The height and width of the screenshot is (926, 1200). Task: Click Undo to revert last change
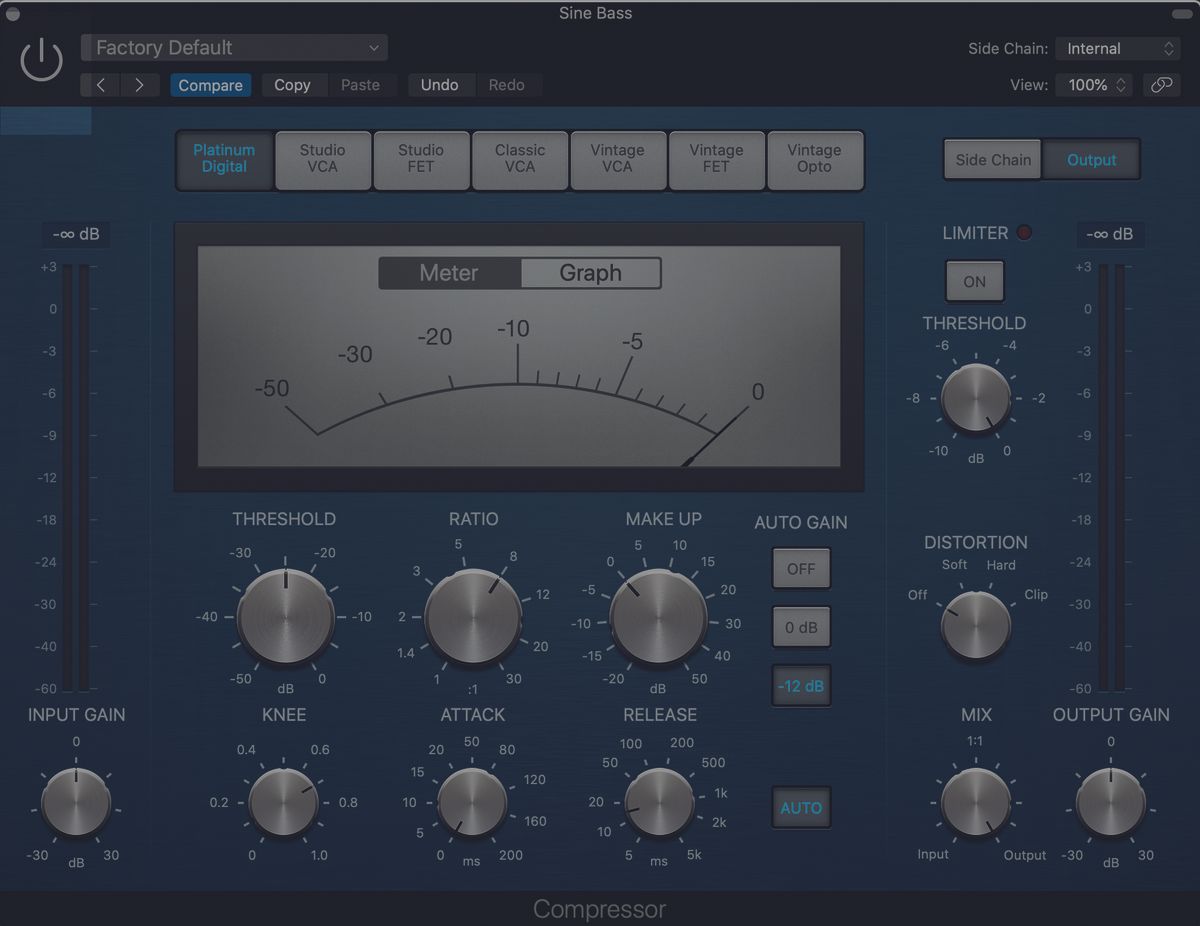tap(440, 85)
